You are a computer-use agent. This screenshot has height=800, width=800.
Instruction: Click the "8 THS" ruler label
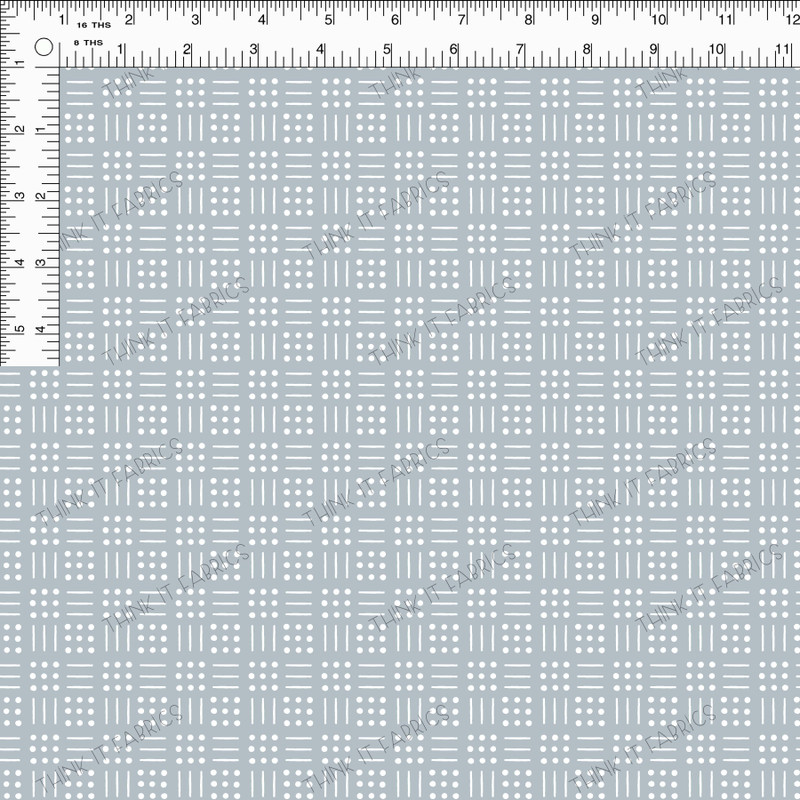88,43
